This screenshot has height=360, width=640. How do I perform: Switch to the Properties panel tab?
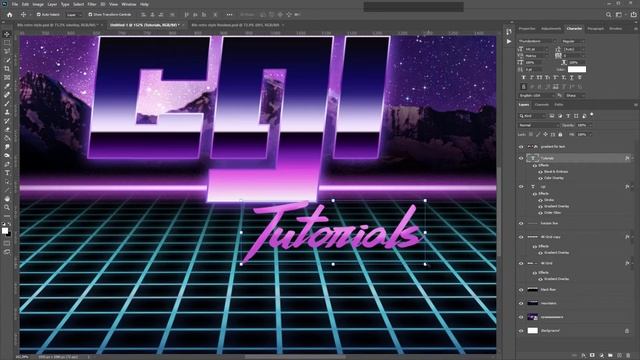tap(527, 29)
